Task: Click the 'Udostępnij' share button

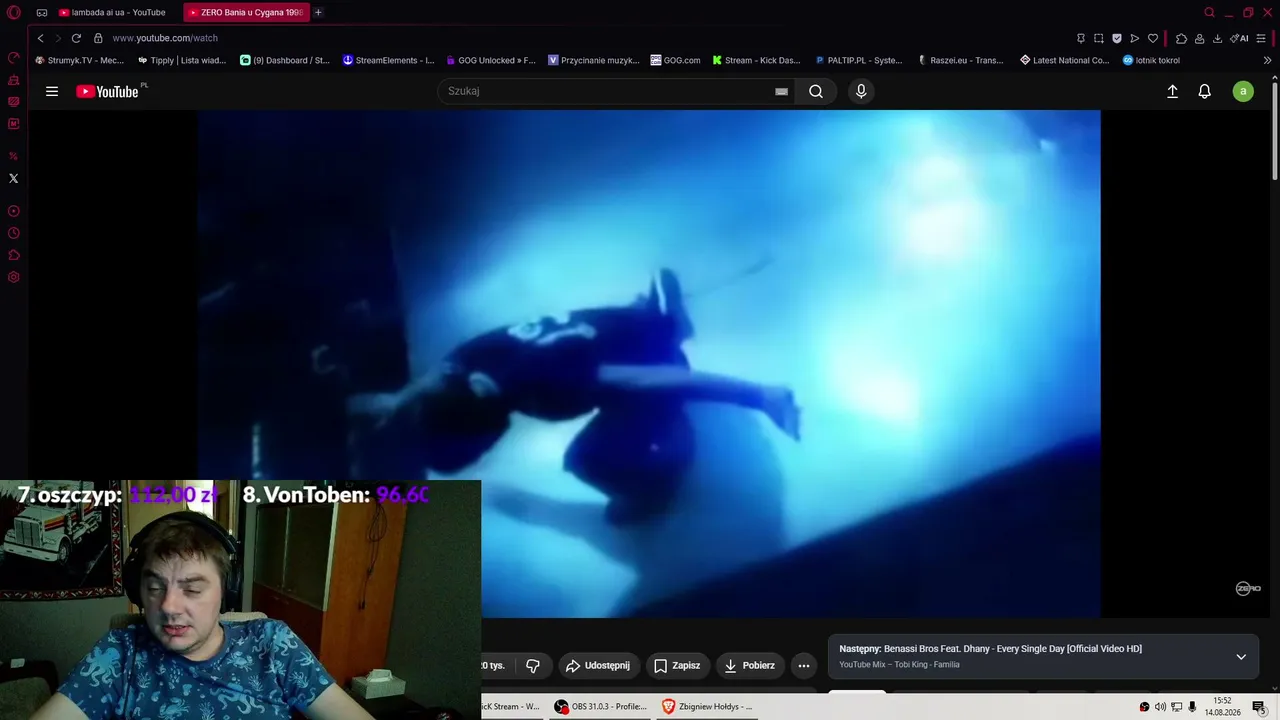Action: (x=598, y=666)
